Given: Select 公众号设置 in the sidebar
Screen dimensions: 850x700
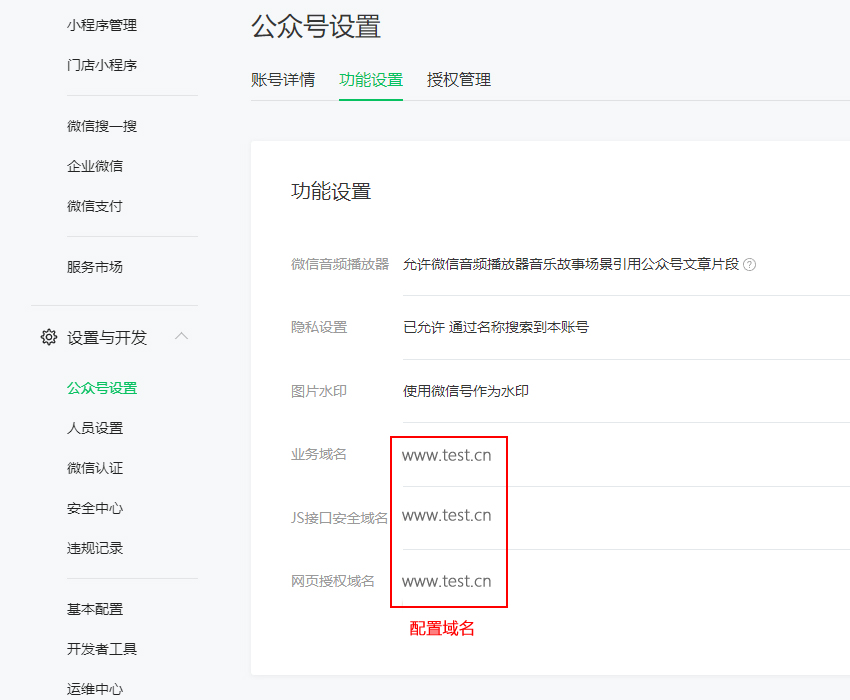Looking at the screenshot, I should (102, 388).
